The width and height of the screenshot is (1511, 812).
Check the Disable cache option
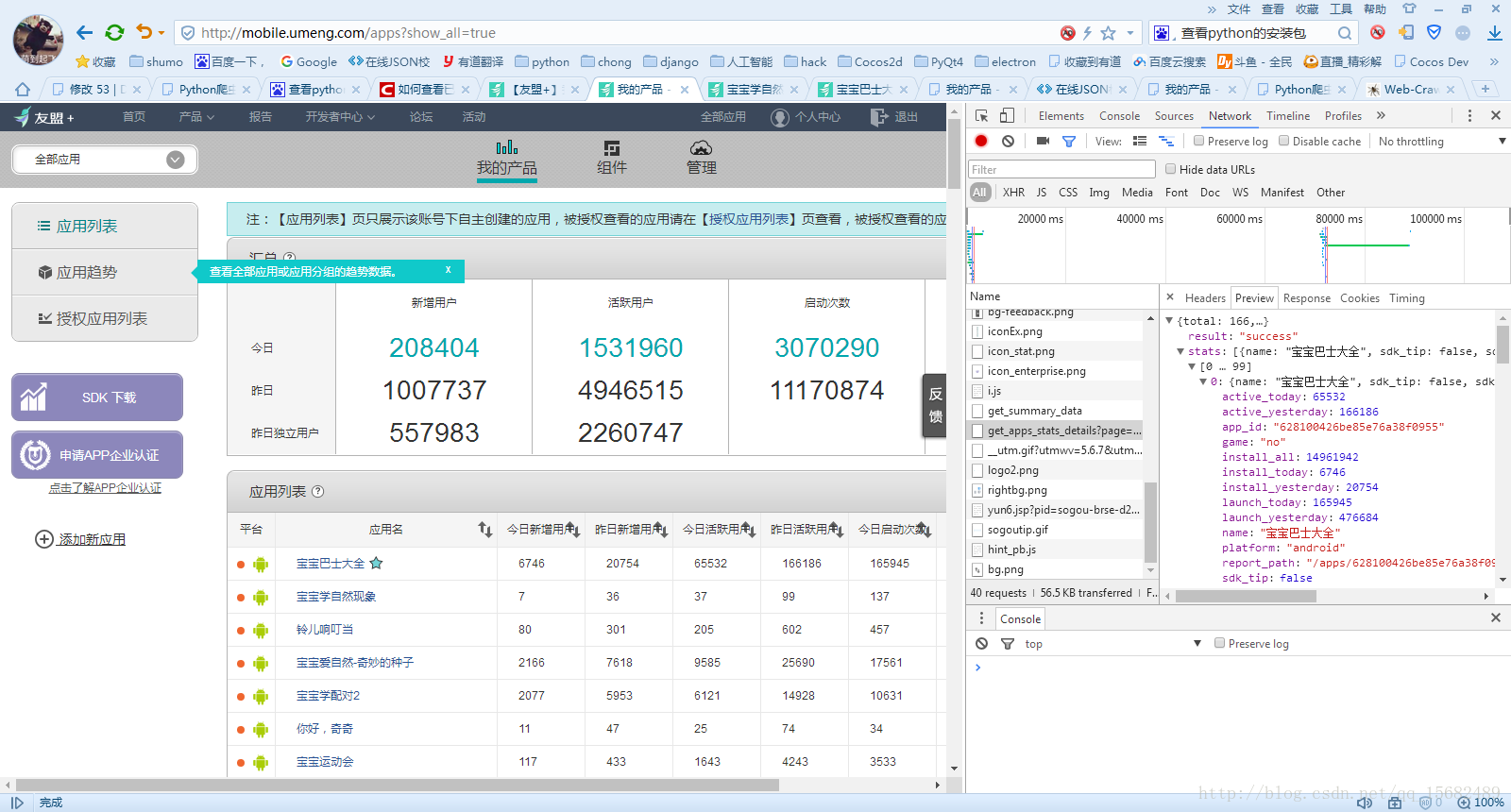pyautogui.click(x=1284, y=141)
